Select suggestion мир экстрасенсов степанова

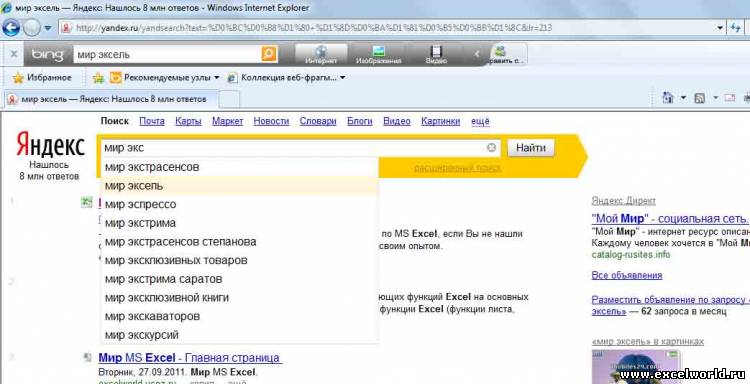(x=240, y=241)
